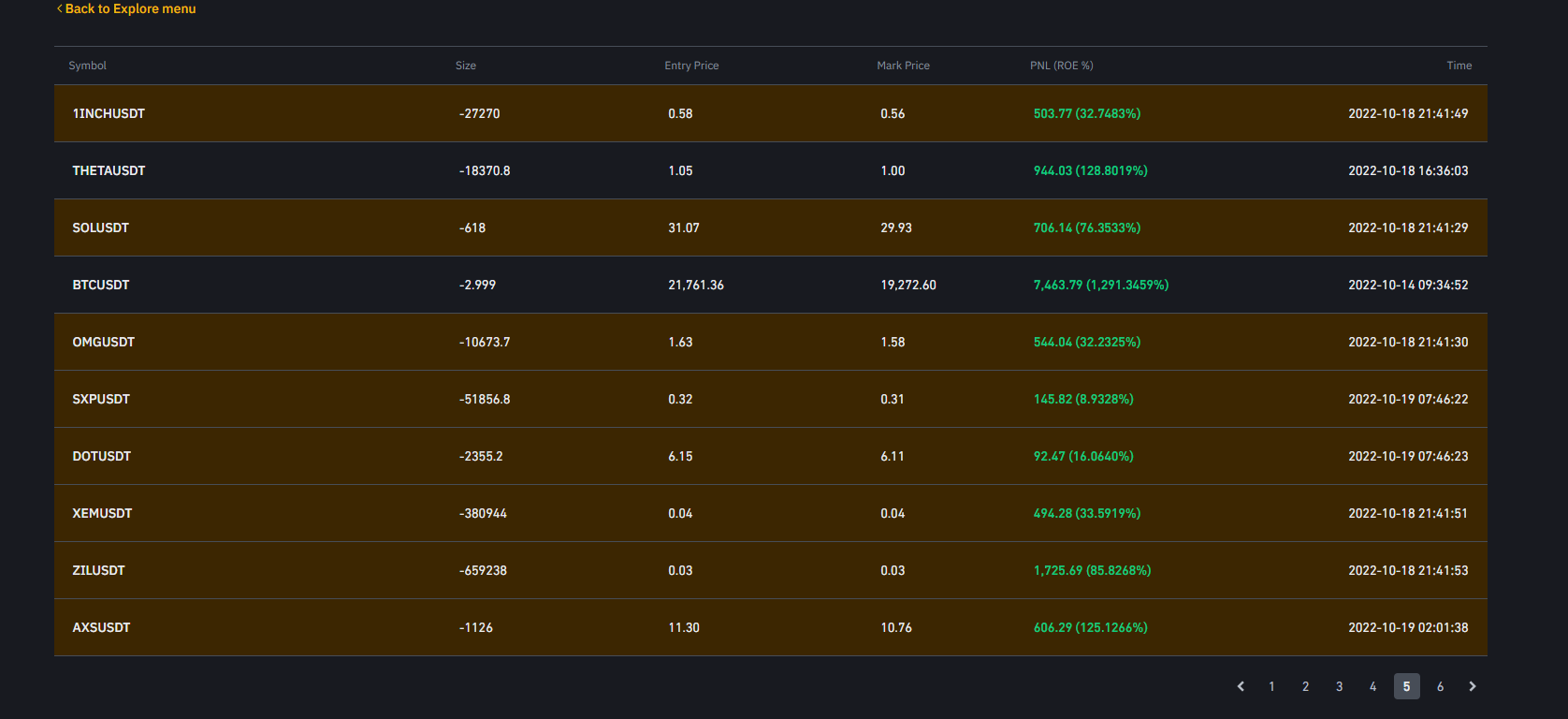The image size is (1568, 719).
Task: Select the BTCUSDT symbol
Action: [x=101, y=285]
